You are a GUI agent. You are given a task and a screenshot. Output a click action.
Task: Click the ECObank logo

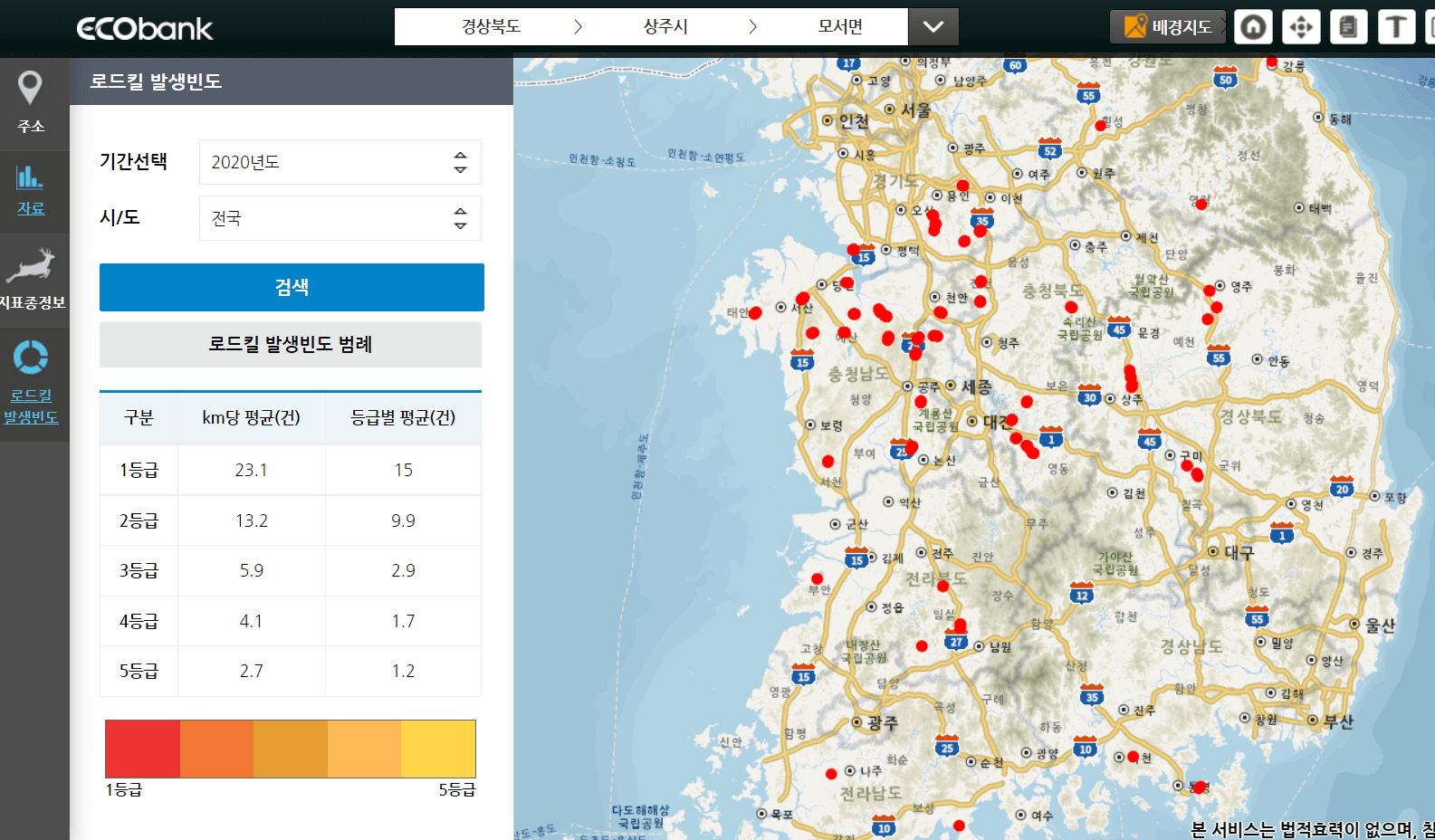(x=145, y=28)
